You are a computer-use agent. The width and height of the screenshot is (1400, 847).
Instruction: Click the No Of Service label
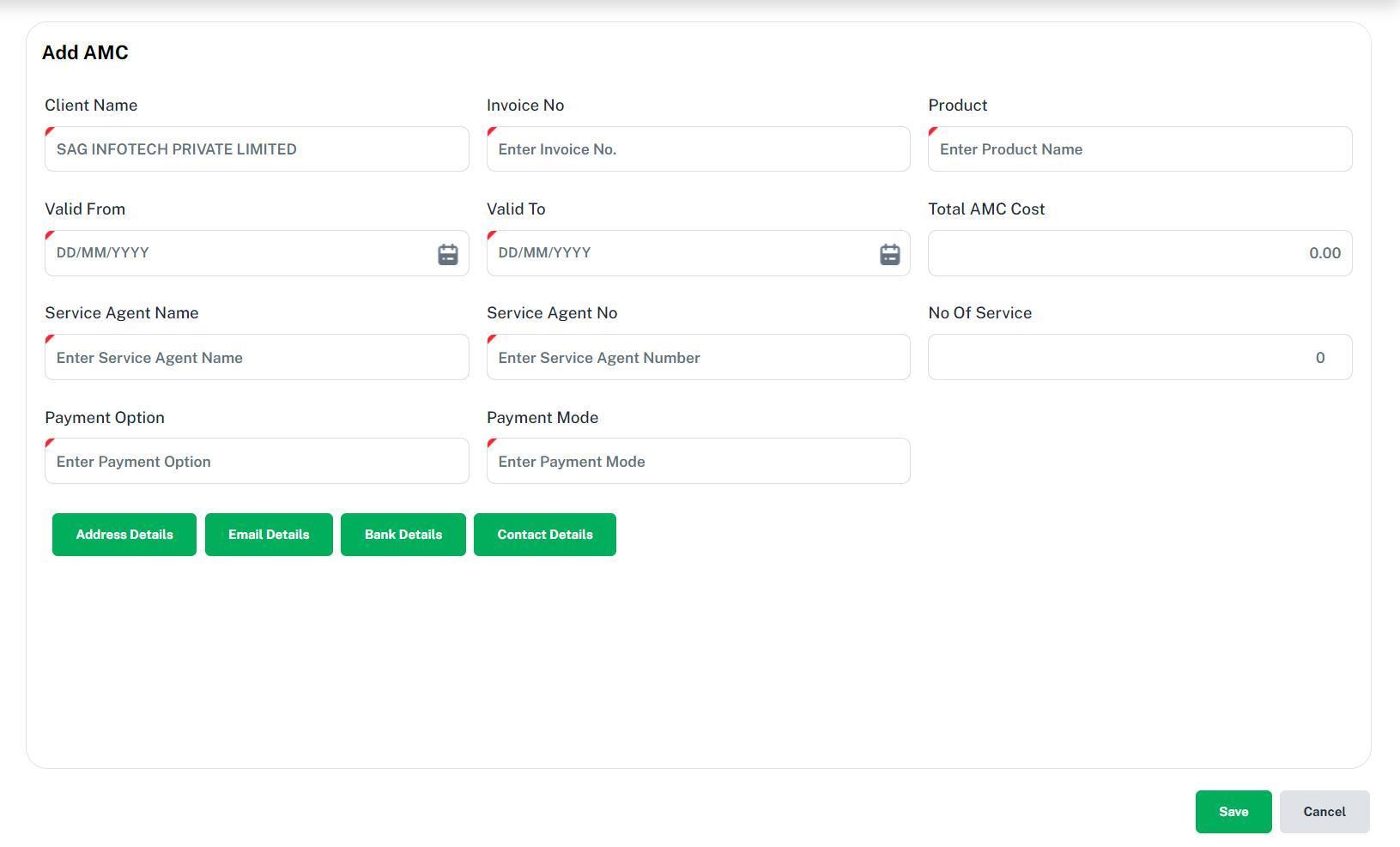coord(980,313)
